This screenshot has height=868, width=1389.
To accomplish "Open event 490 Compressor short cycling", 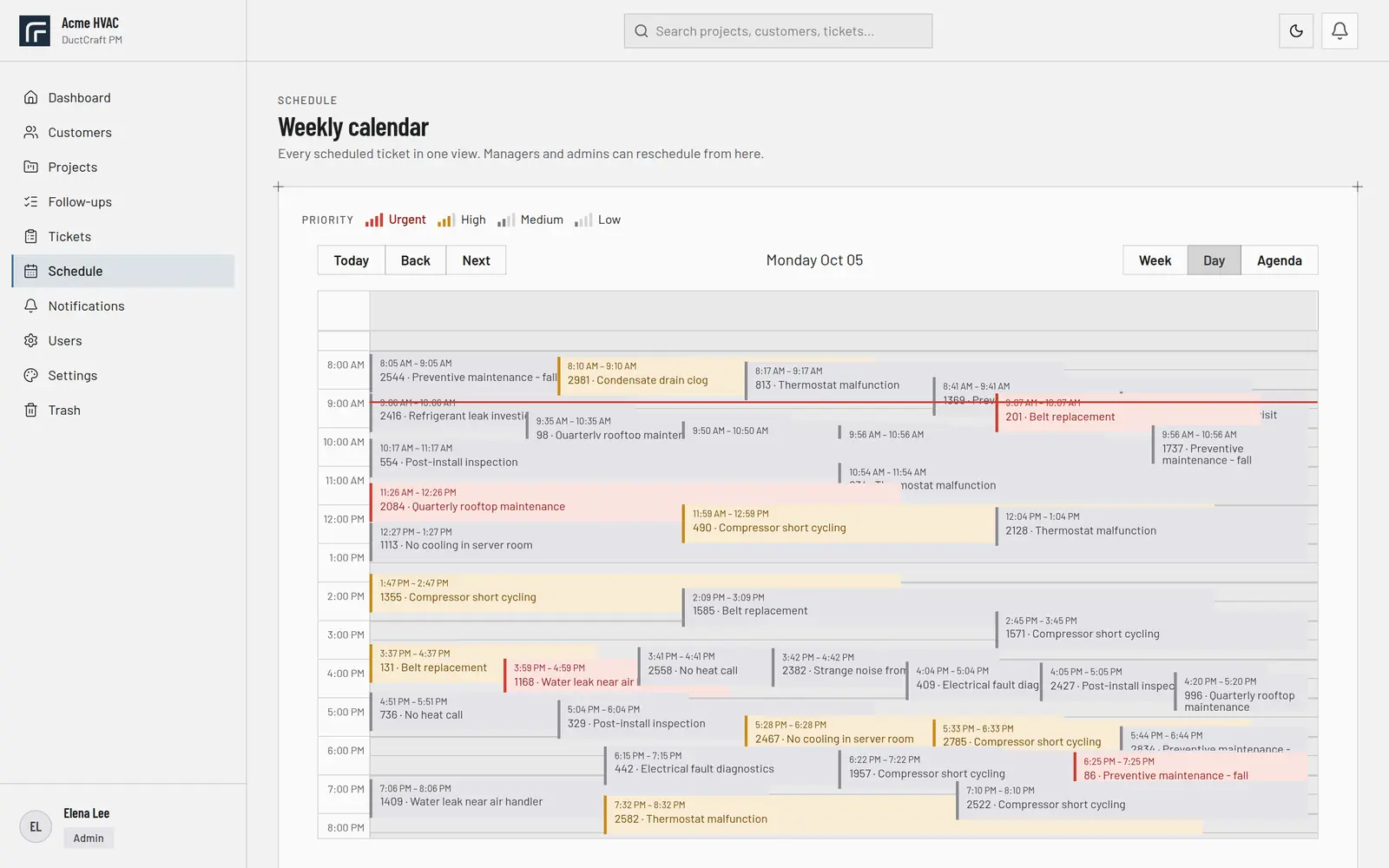I will pos(839,524).
